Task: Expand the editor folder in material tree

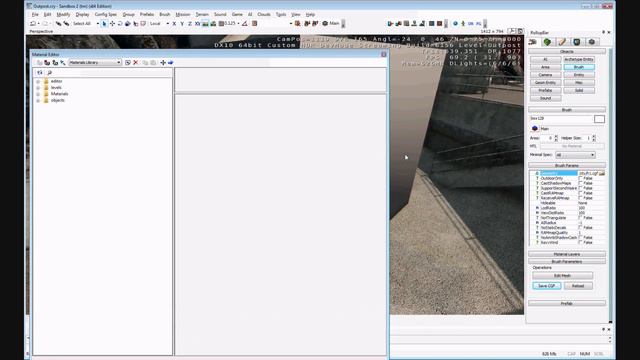Action: tap(38, 82)
